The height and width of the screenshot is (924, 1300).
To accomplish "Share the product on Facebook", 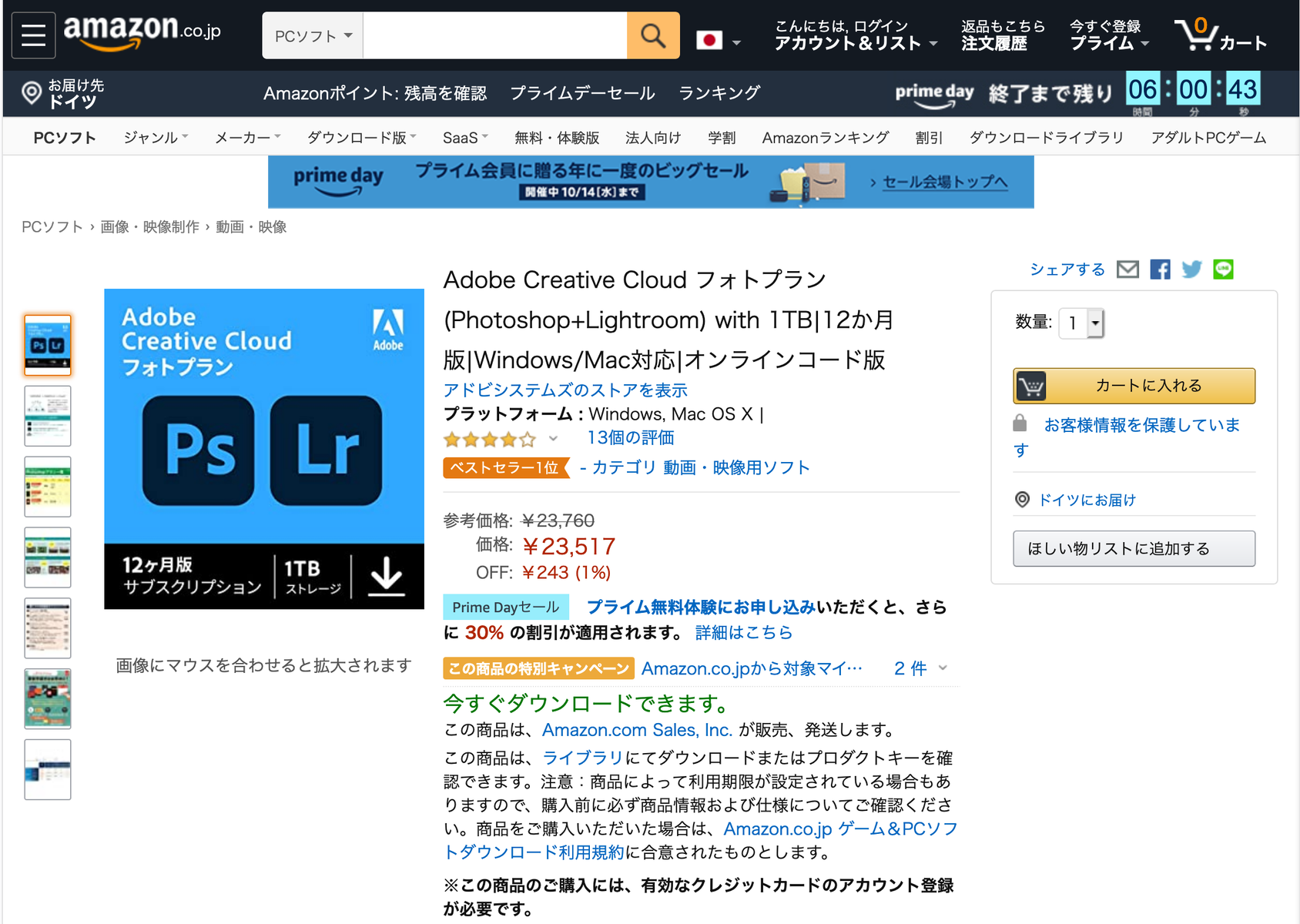I will pyautogui.click(x=1160, y=269).
